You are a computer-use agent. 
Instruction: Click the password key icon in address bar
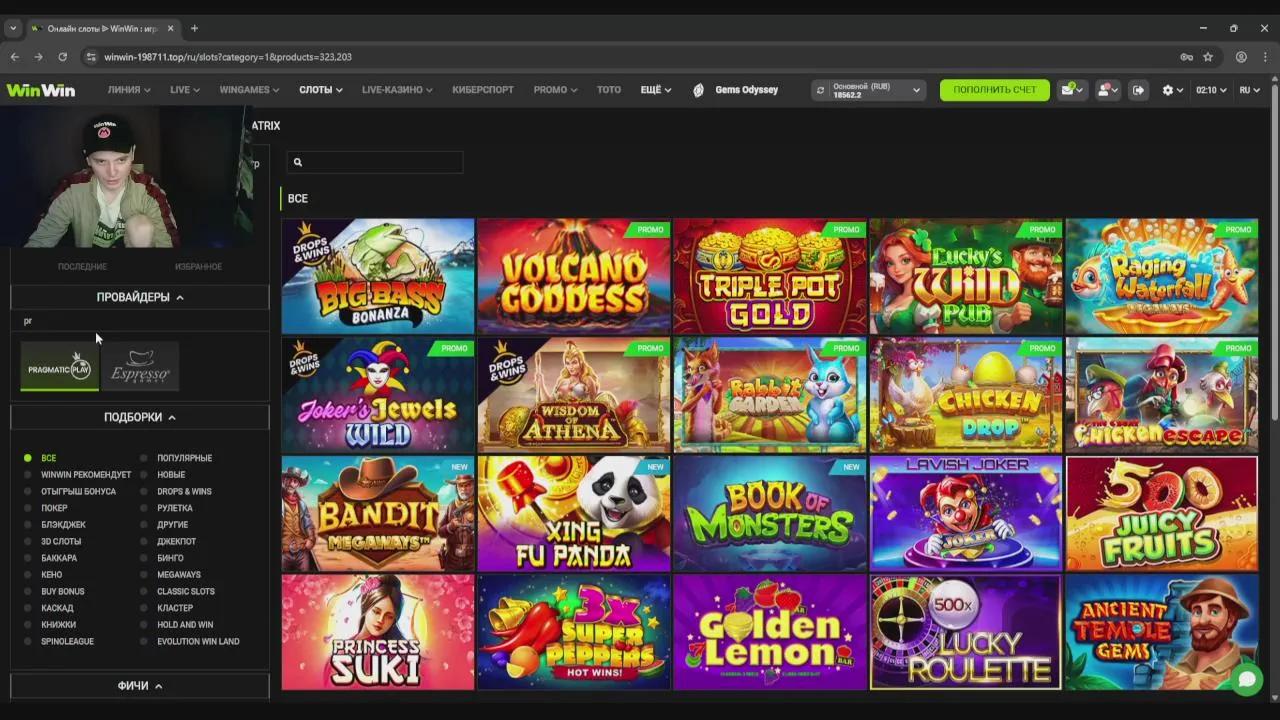point(1186,57)
